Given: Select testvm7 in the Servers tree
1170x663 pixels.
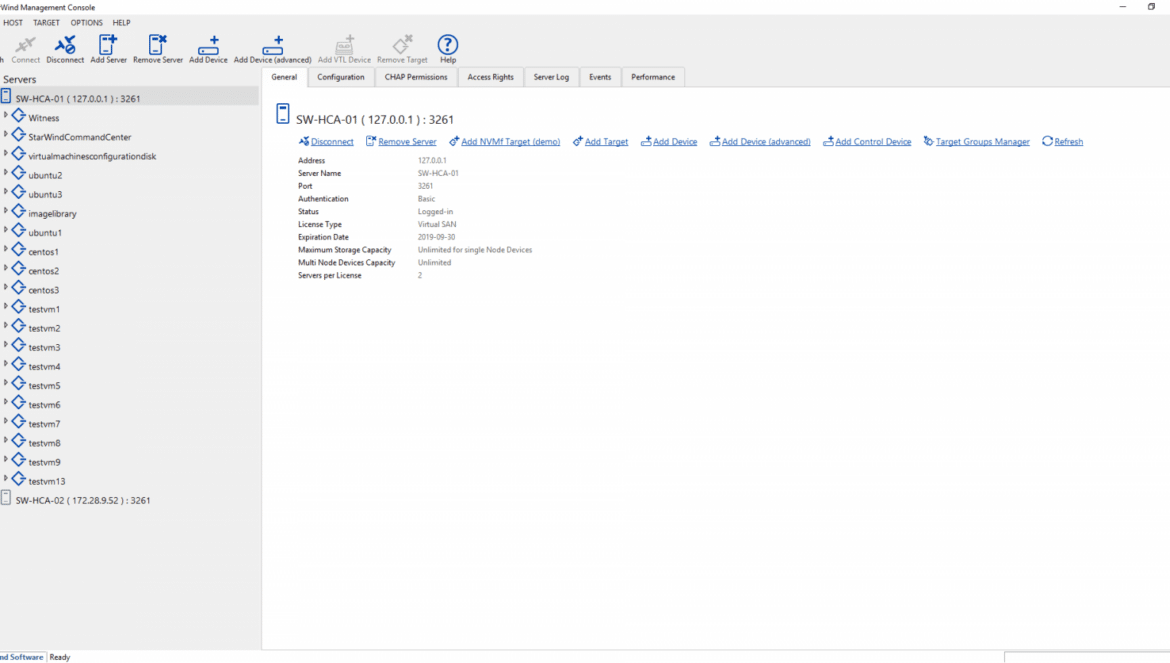Looking at the screenshot, I should click(44, 424).
